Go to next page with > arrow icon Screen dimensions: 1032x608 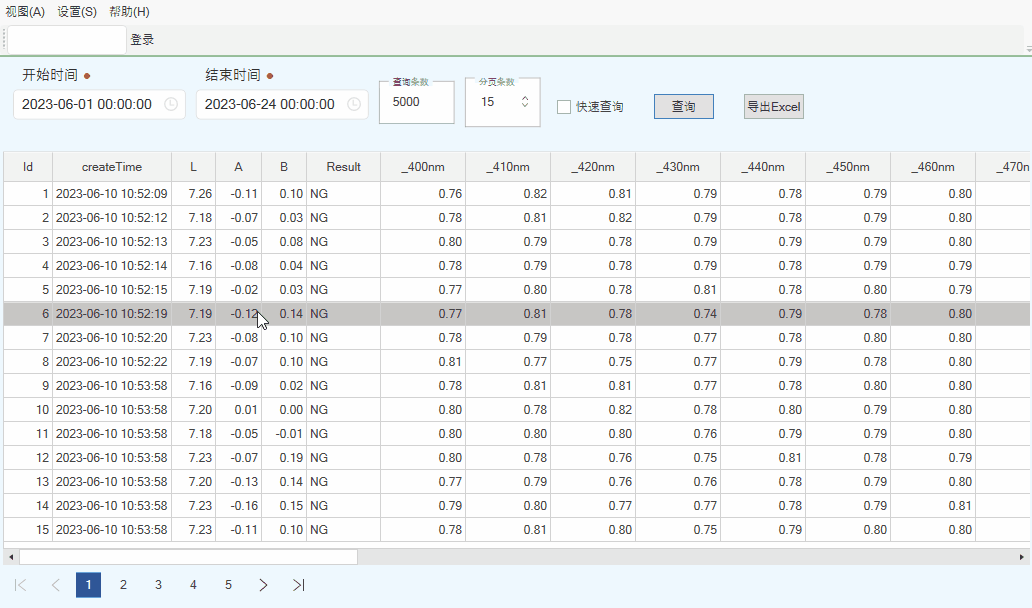coord(263,585)
